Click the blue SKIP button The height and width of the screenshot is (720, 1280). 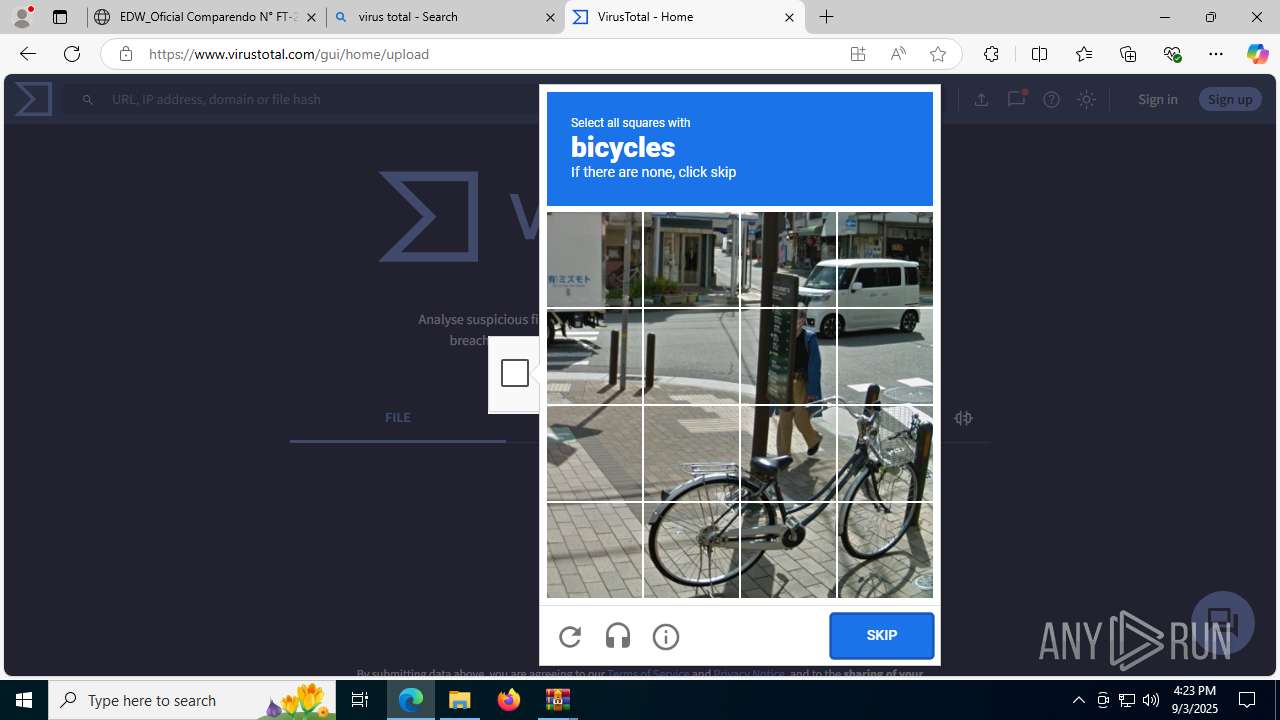coord(881,636)
